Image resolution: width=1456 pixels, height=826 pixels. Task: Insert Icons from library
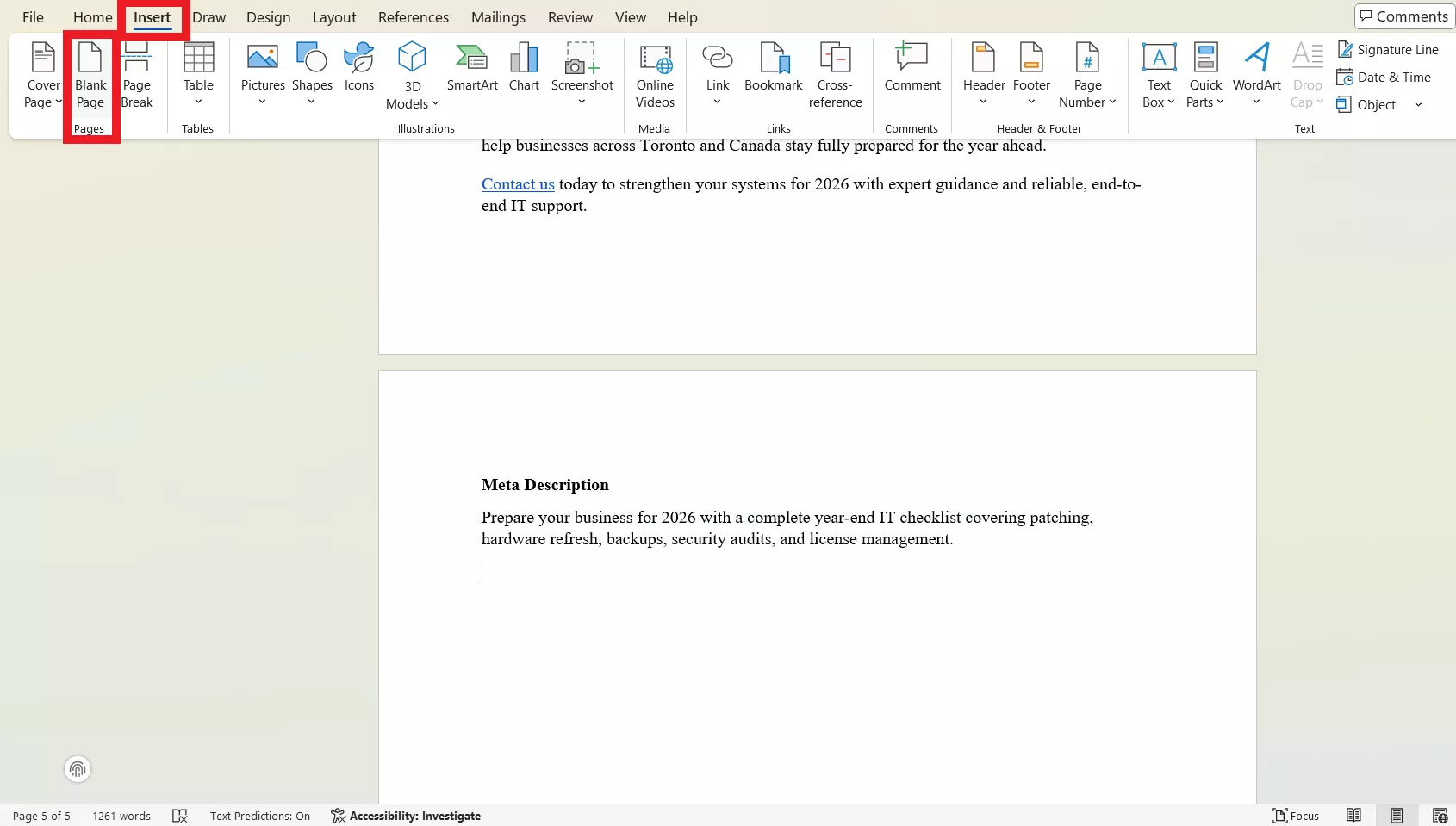359,69
